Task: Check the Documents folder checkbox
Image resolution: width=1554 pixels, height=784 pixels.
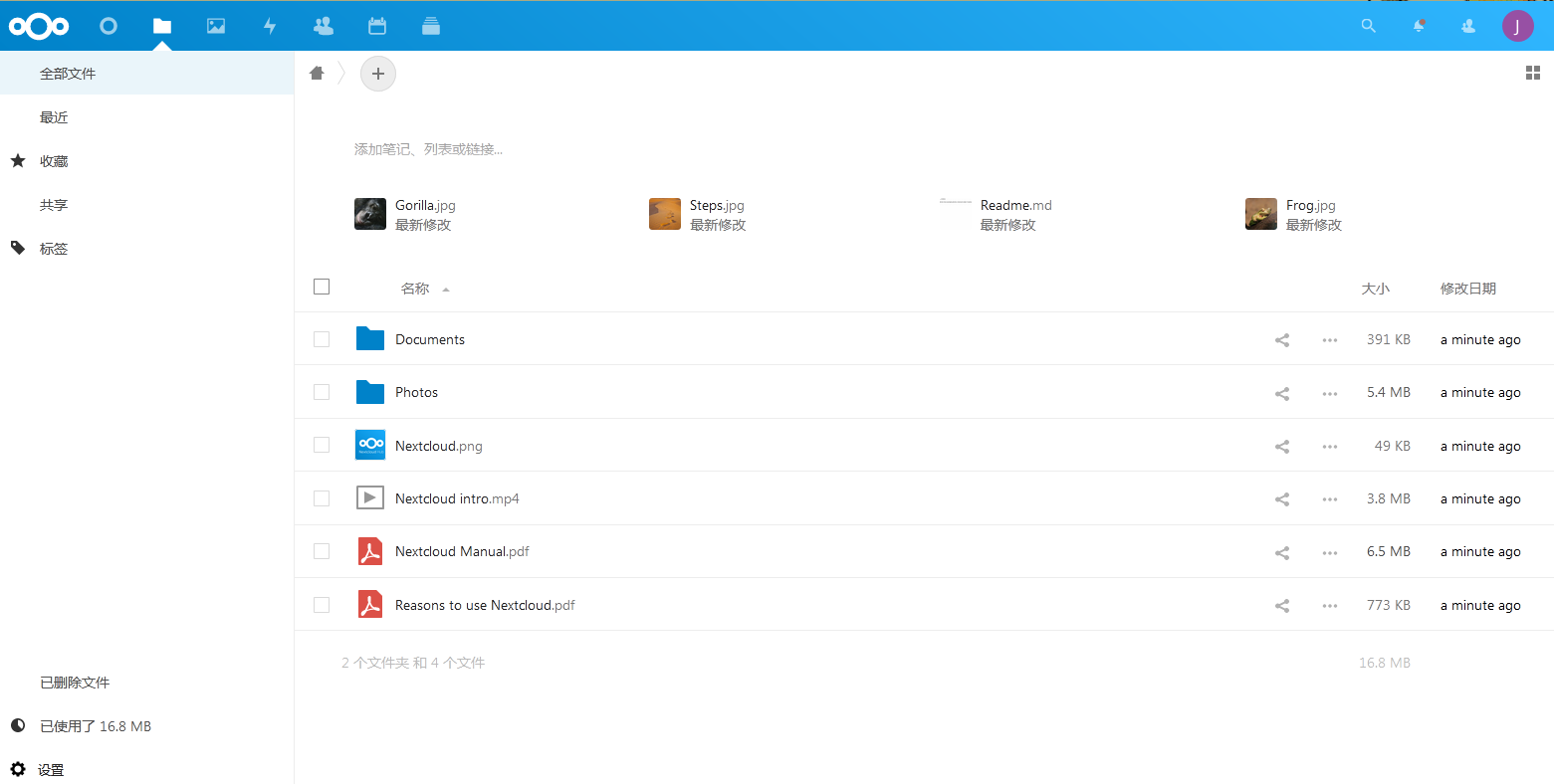Action: pyautogui.click(x=322, y=340)
